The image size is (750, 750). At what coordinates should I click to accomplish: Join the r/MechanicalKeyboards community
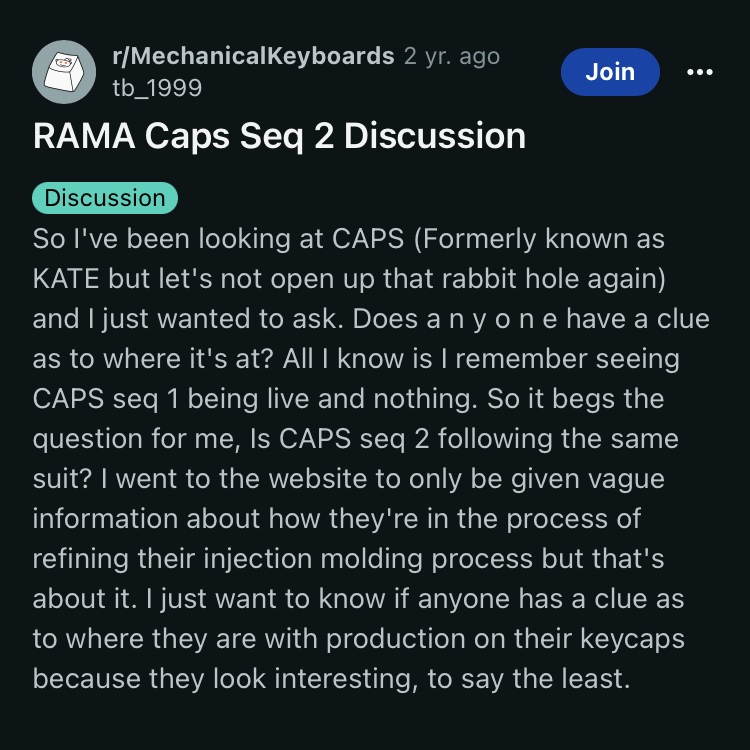610,72
